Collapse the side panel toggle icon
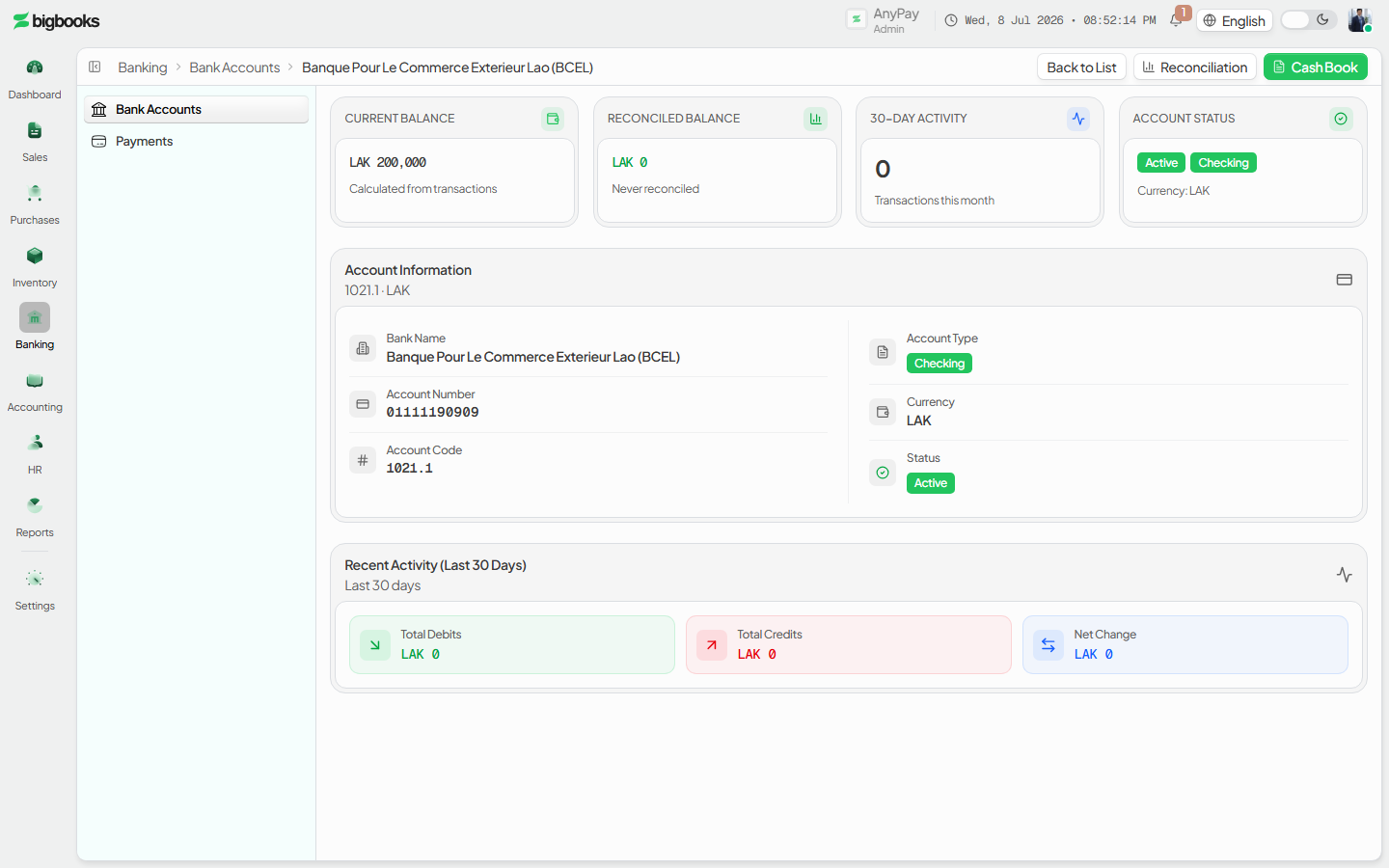 [95, 67]
